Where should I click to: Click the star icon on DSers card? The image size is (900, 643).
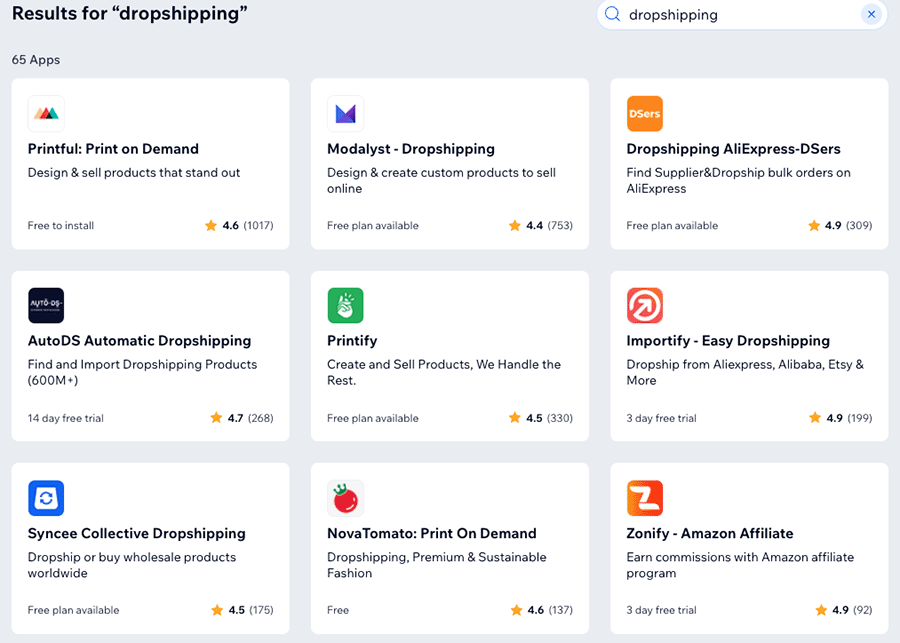814,226
